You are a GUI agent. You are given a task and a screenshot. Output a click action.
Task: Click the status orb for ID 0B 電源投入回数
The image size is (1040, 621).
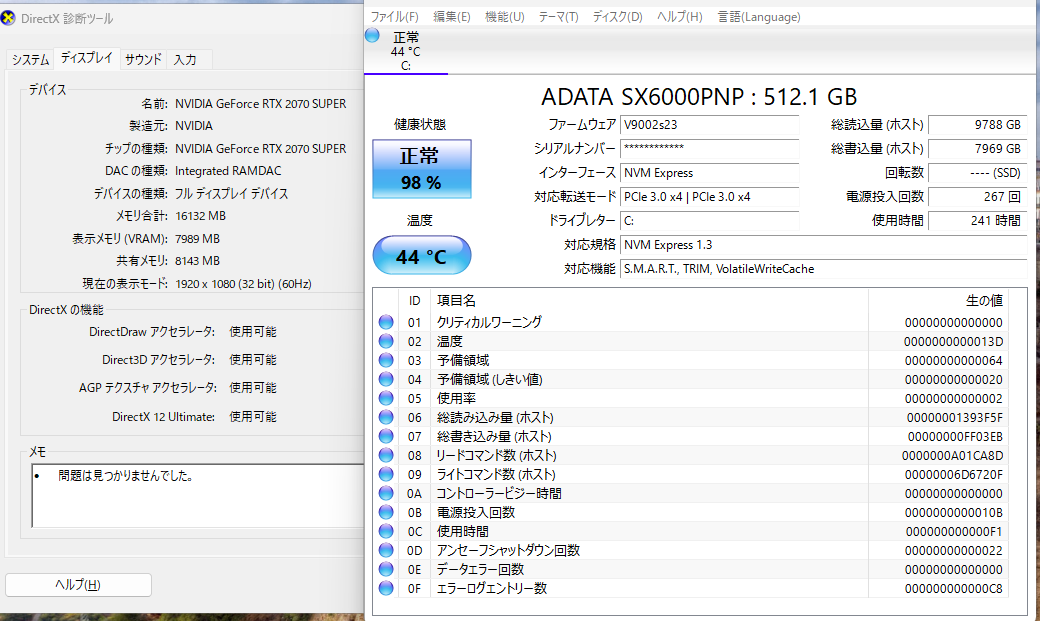386,512
